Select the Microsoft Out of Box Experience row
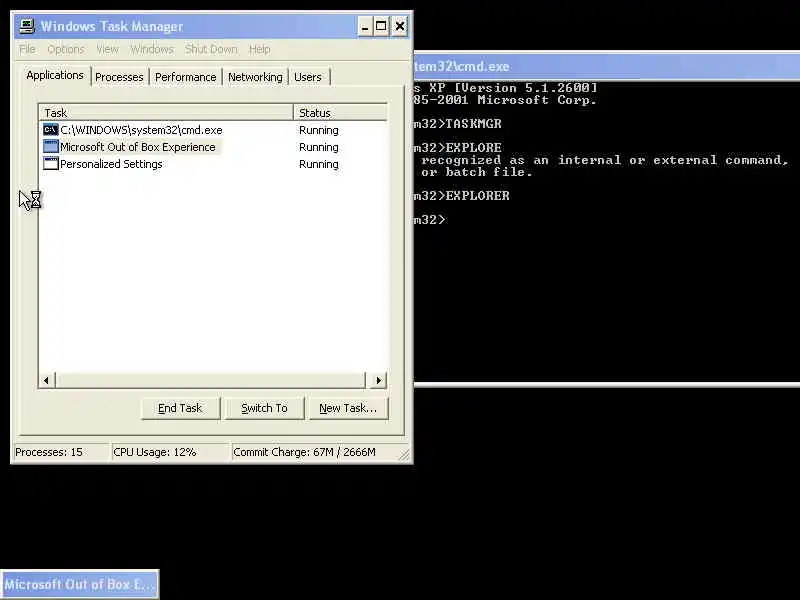The image size is (800, 600). coord(213,147)
